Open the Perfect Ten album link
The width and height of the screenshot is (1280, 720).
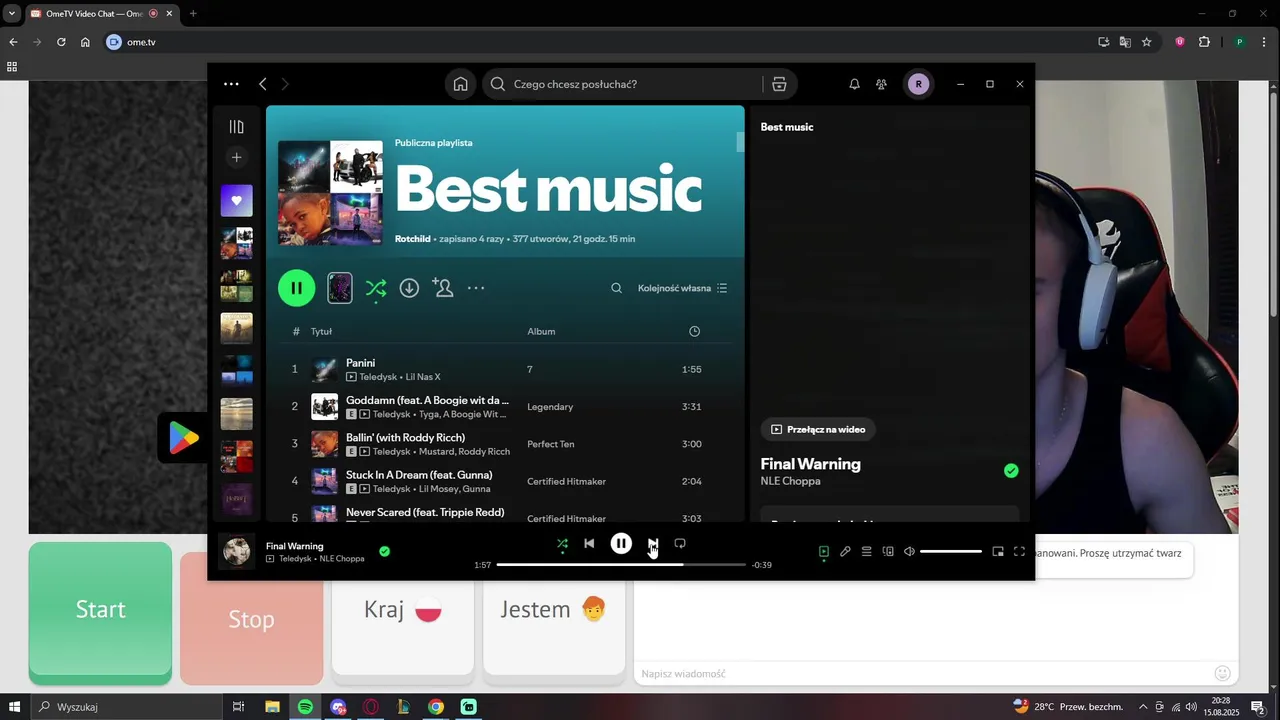(x=552, y=444)
